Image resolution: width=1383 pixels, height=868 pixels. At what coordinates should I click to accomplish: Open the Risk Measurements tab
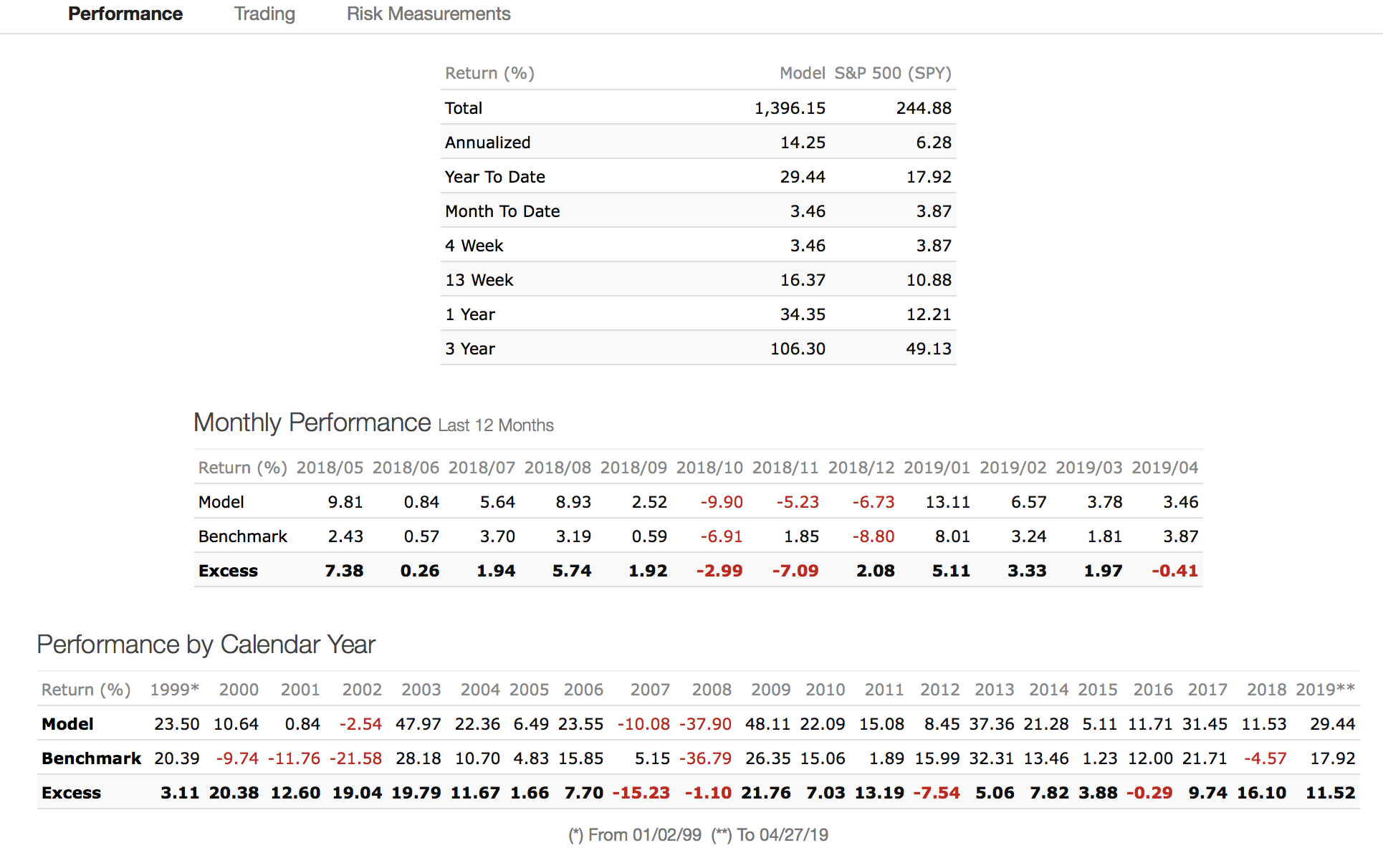428,14
